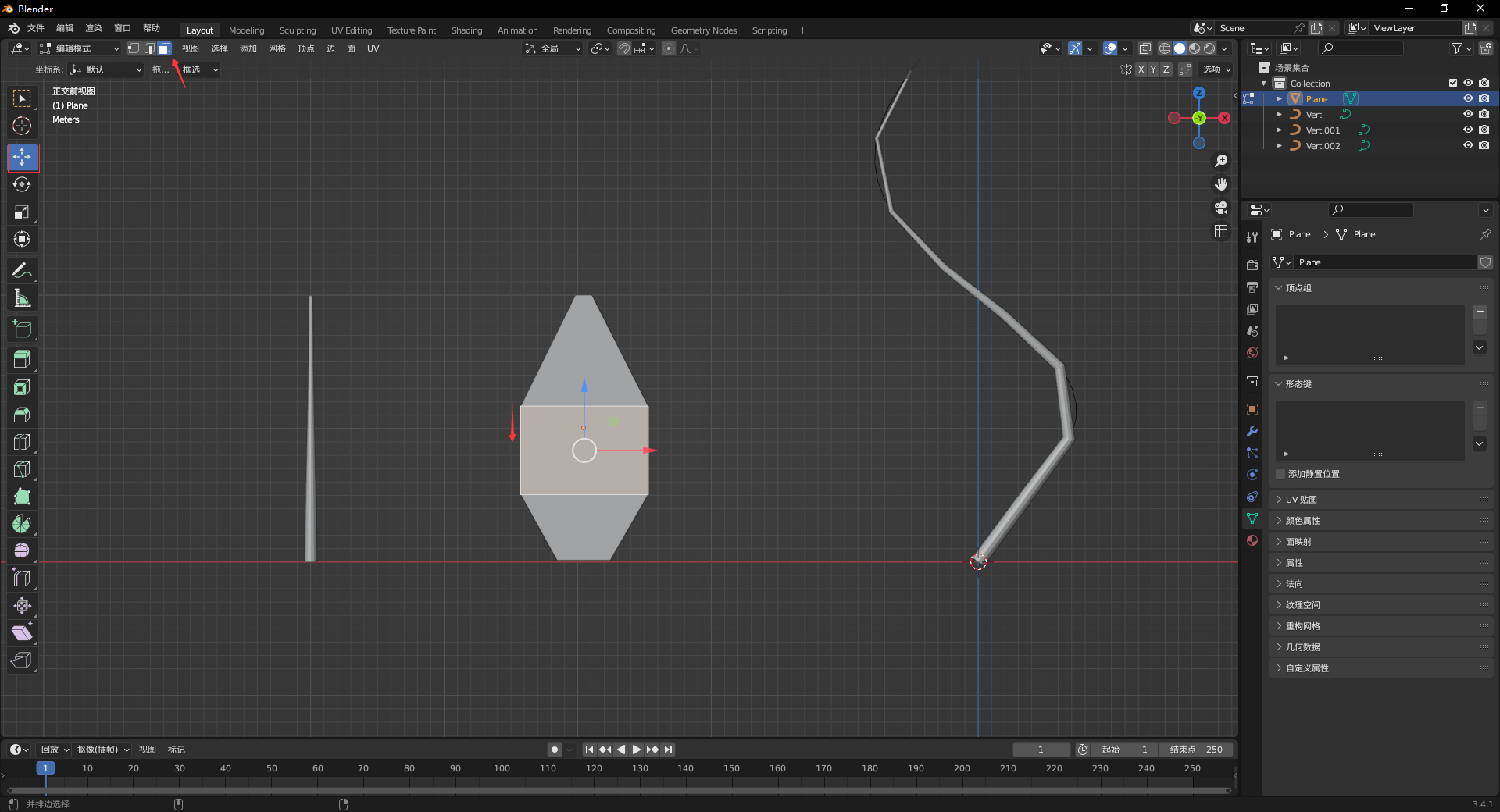Select the Loop Cut tool

(22, 442)
